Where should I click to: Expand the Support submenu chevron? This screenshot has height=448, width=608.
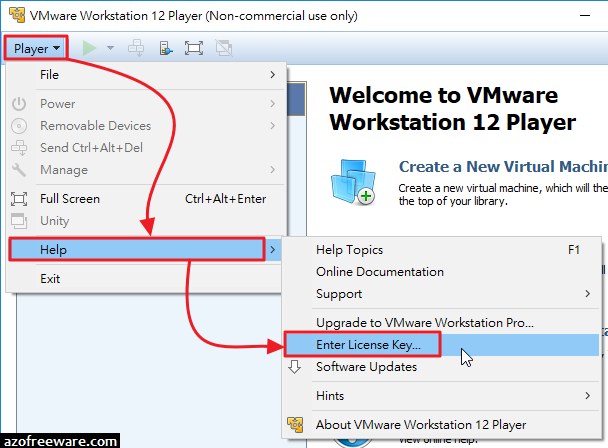[588, 294]
